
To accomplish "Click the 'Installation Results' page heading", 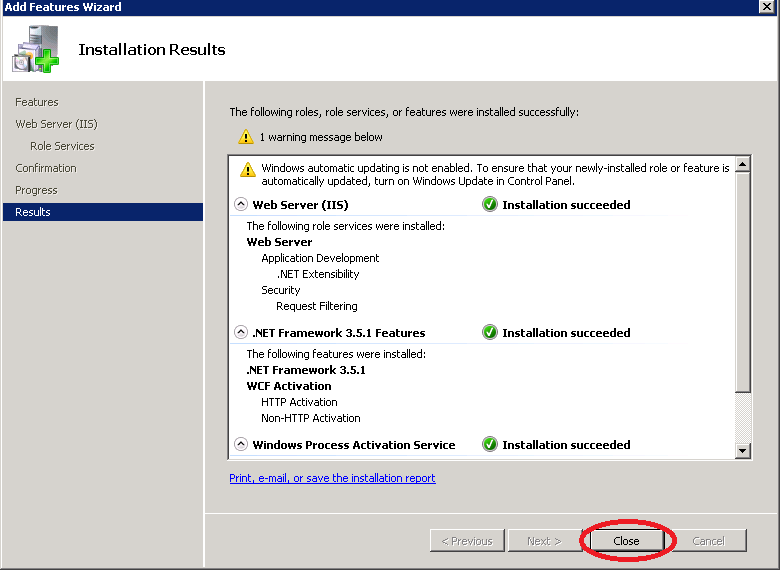I will tap(152, 50).
